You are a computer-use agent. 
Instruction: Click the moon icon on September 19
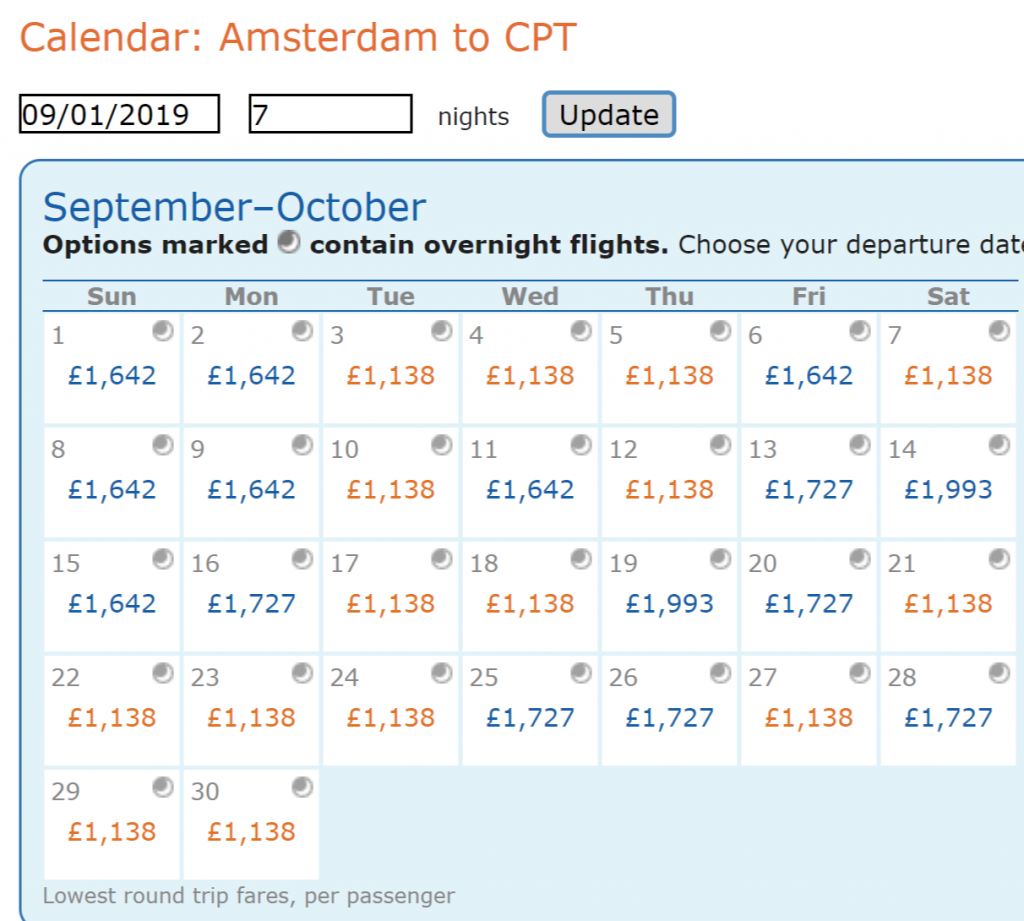(720, 559)
